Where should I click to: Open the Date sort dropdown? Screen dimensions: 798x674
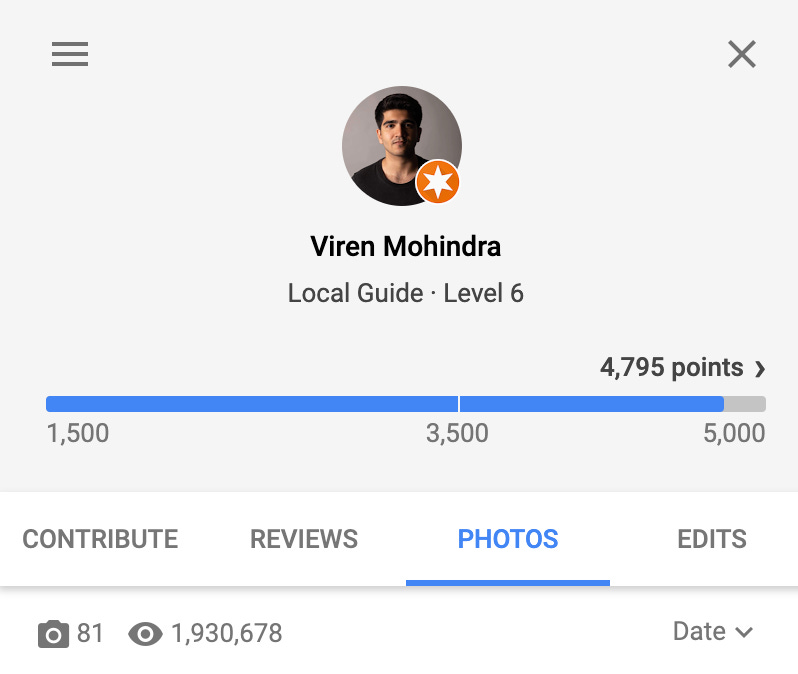pyautogui.click(x=712, y=632)
